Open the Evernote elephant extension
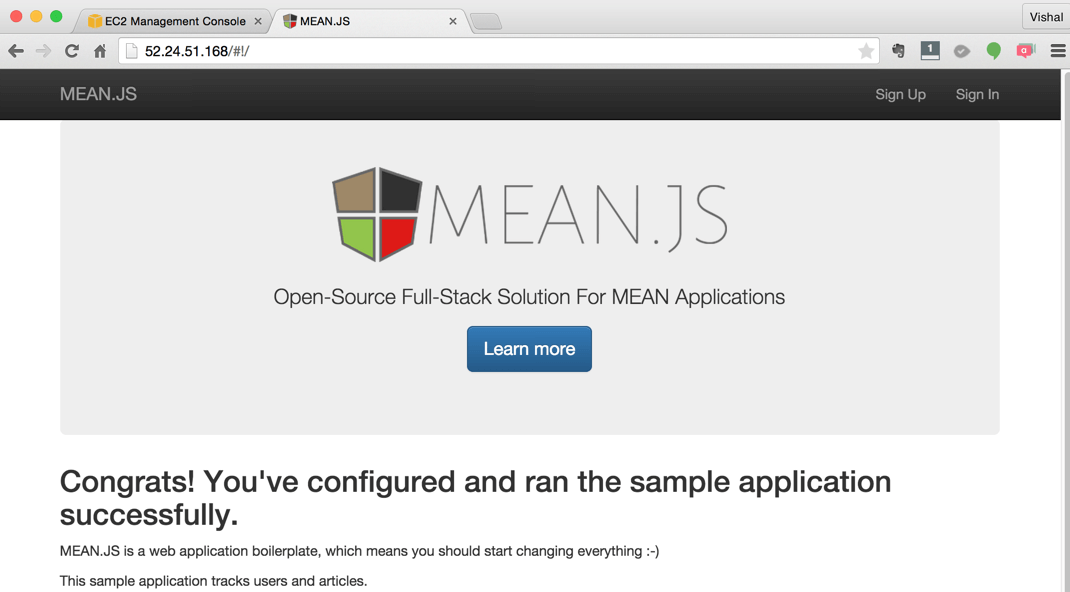 pyautogui.click(x=898, y=50)
